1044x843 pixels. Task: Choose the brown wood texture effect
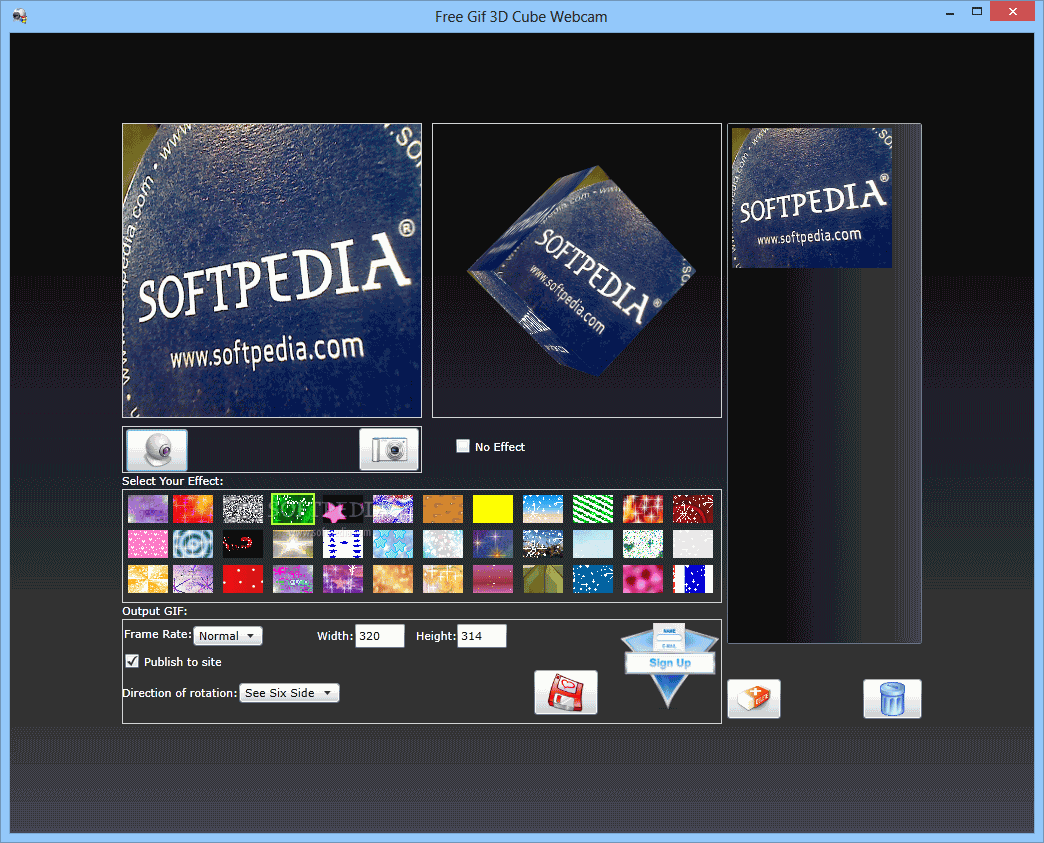[443, 509]
